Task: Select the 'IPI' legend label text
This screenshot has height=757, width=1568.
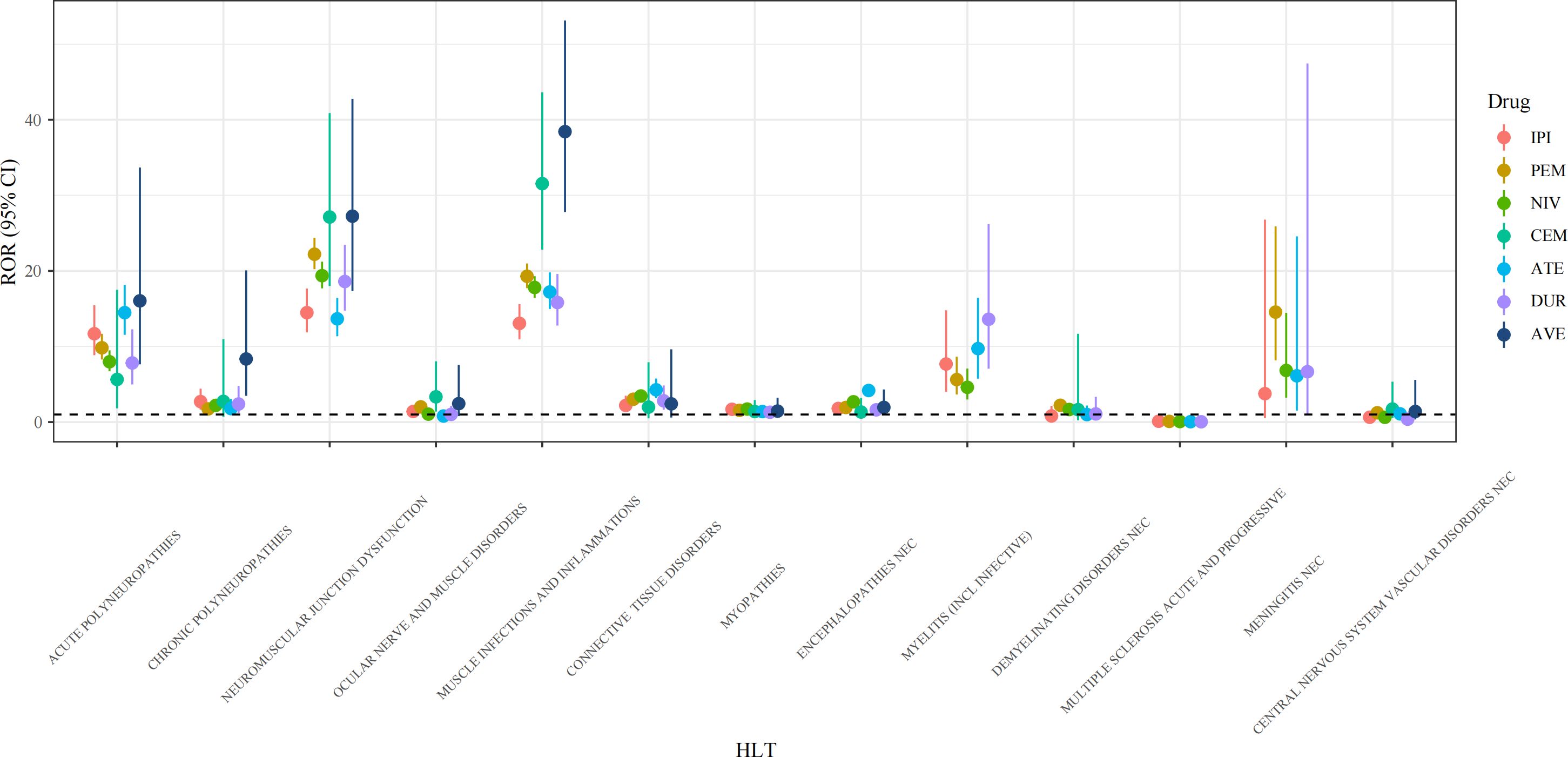Action: point(1540,138)
